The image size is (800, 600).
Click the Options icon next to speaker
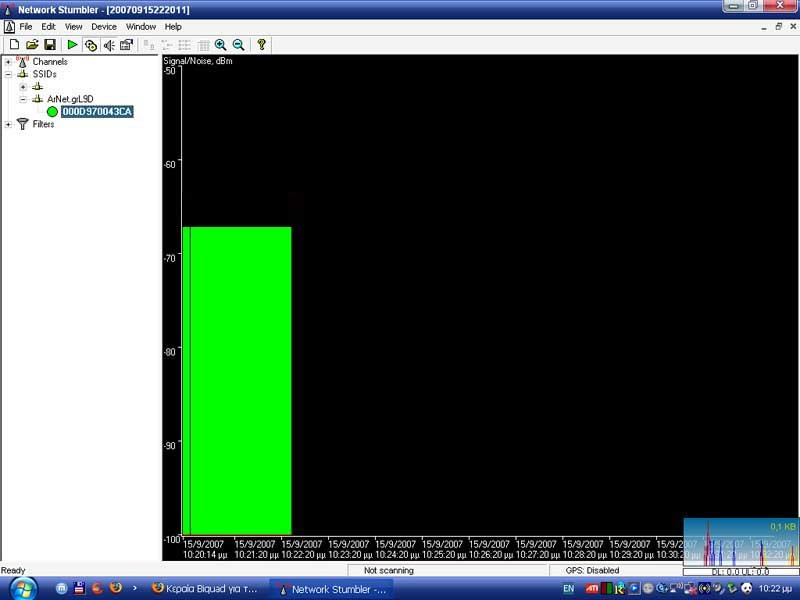(x=127, y=45)
